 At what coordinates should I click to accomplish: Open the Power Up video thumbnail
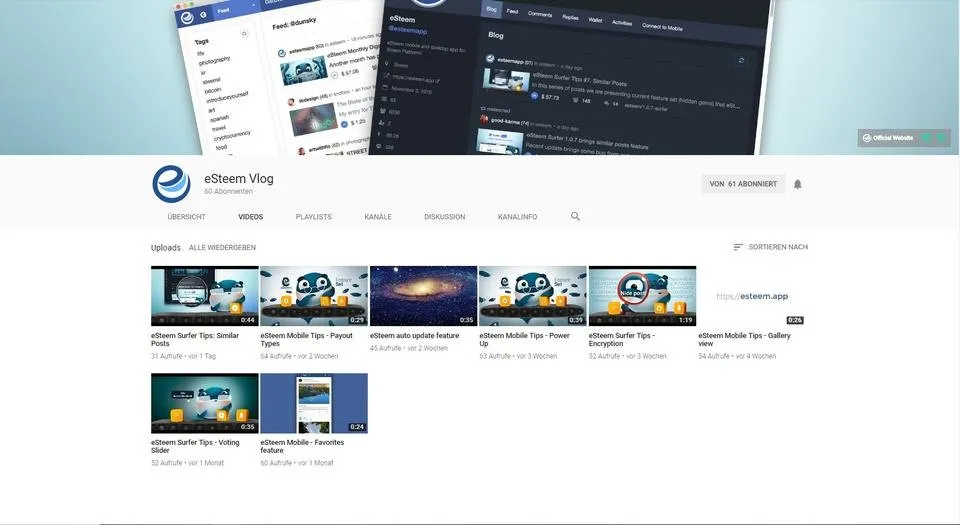coord(533,296)
